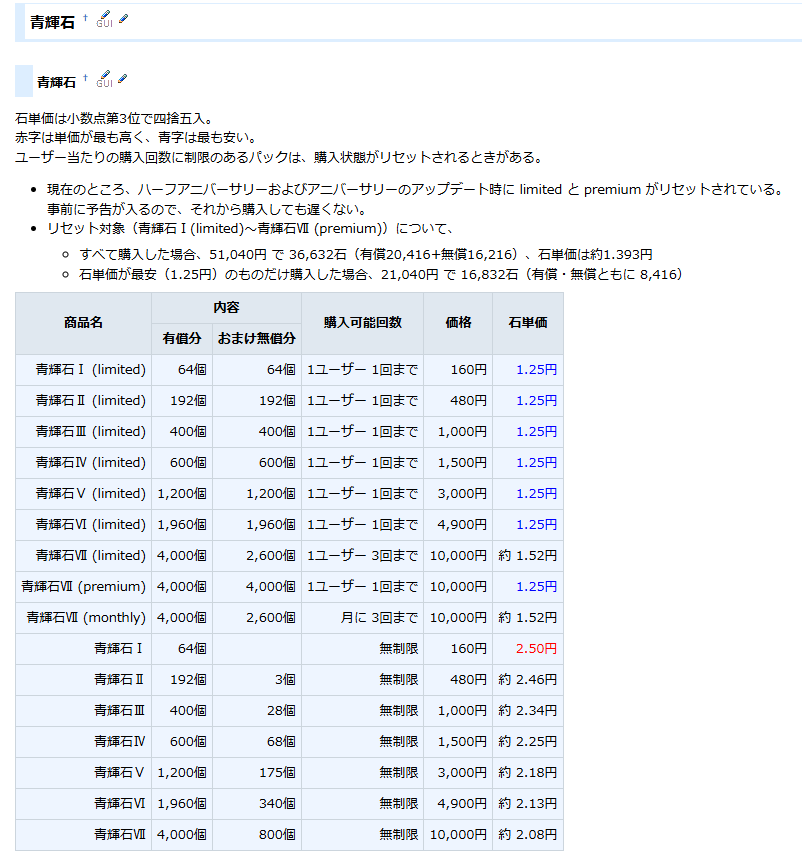The height and width of the screenshot is (861, 802).
Task: Click the 約 2.08円 unit price cell
Action: coord(528,835)
